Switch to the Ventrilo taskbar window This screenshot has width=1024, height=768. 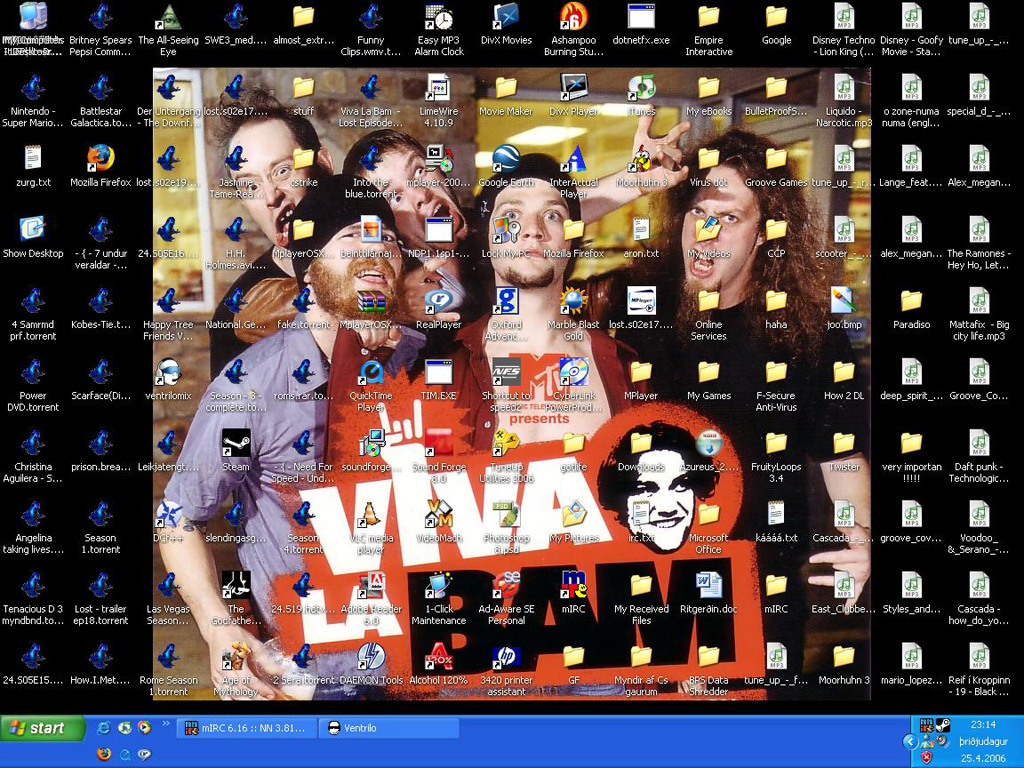(389, 728)
